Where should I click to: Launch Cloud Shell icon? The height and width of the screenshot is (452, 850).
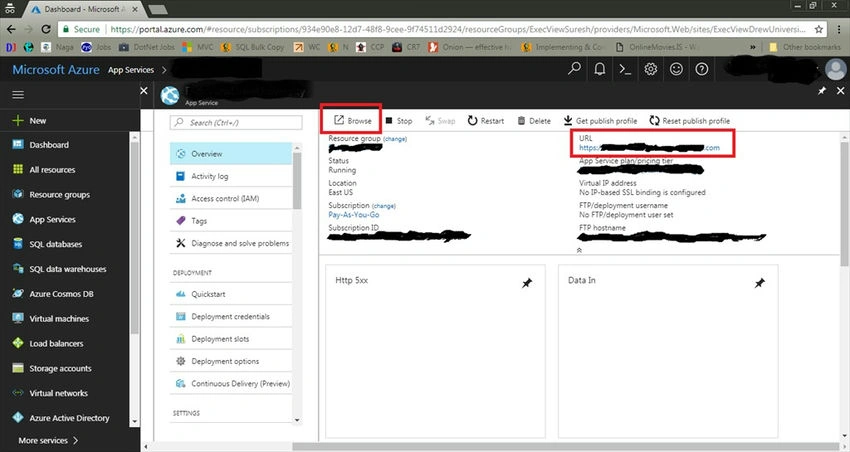pos(625,69)
